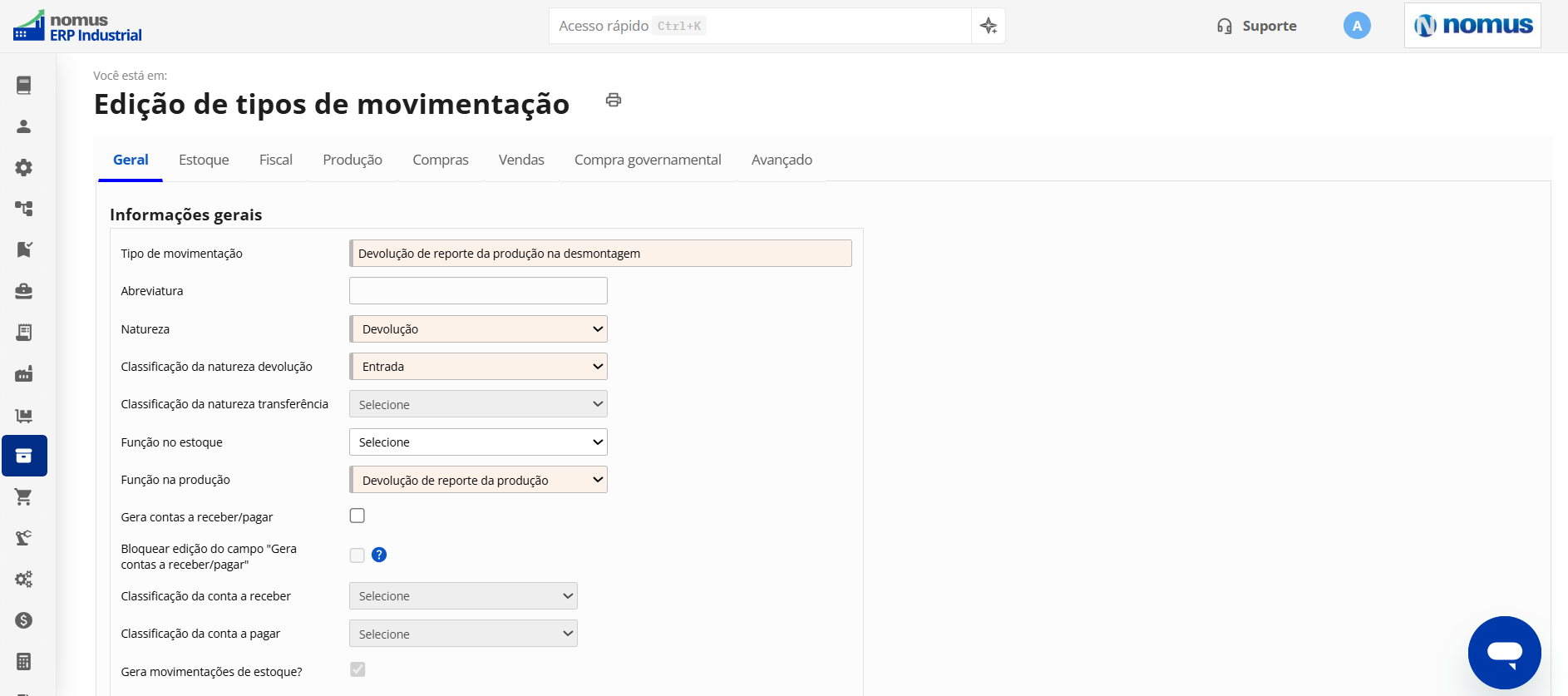This screenshot has height=696, width=1568.
Task: Expand the Função no estoque dropdown
Action: tap(478, 442)
